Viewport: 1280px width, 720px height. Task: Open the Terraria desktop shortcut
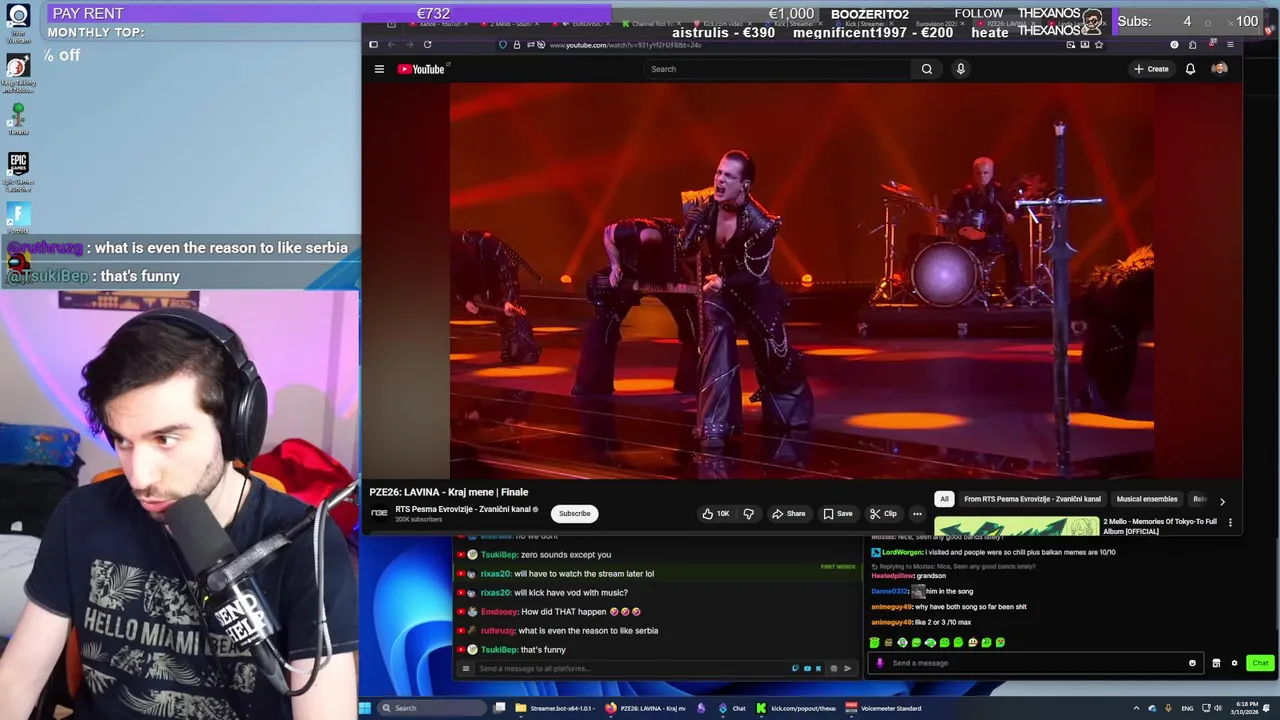[18, 118]
